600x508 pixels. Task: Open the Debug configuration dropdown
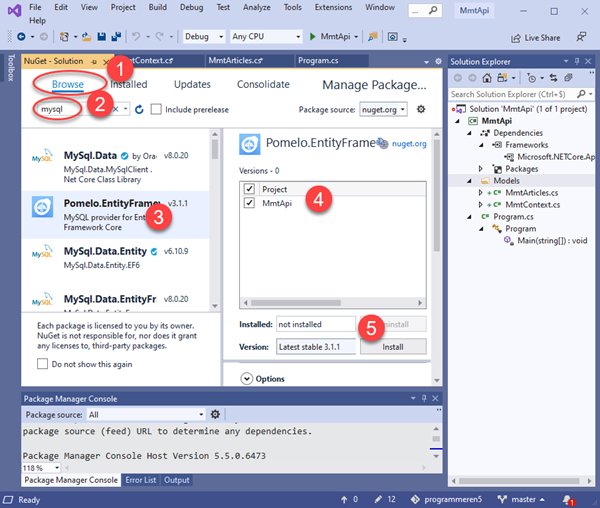point(204,37)
